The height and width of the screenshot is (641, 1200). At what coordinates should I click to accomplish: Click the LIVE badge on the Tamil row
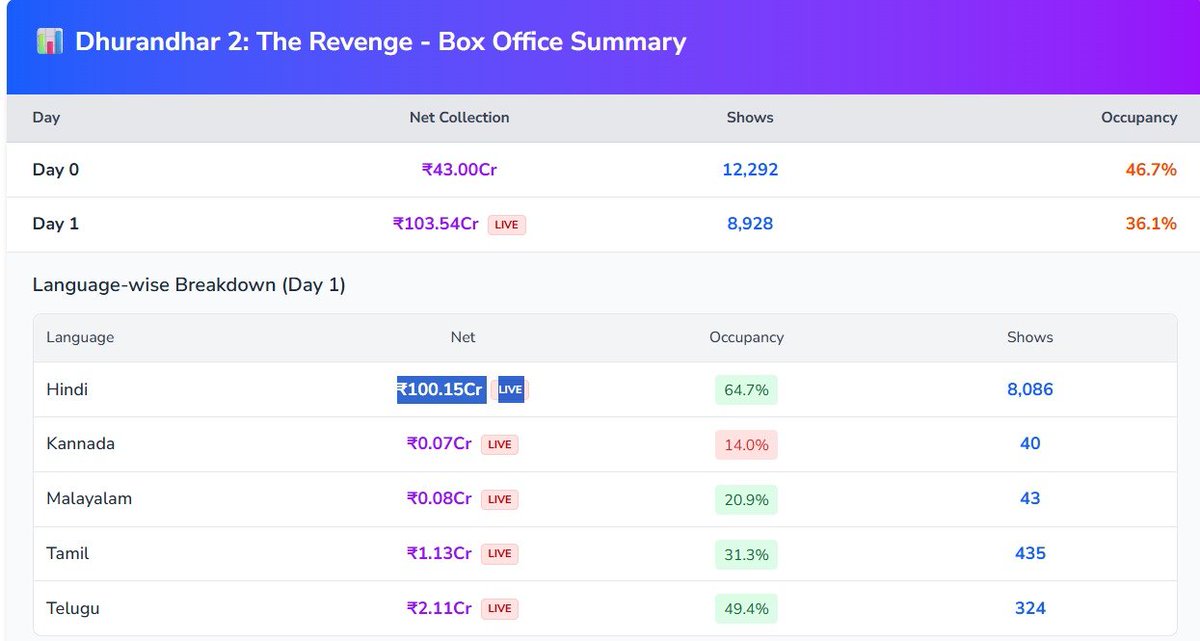499,553
